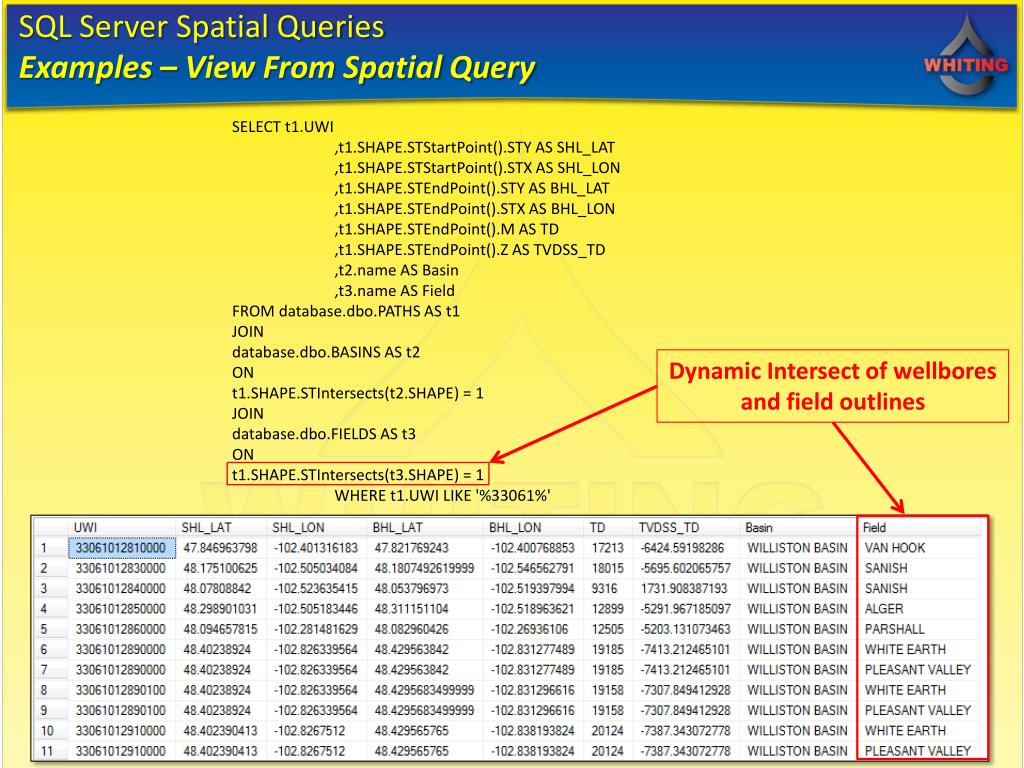Click BHL_LON value -102.400768853

[532, 548]
